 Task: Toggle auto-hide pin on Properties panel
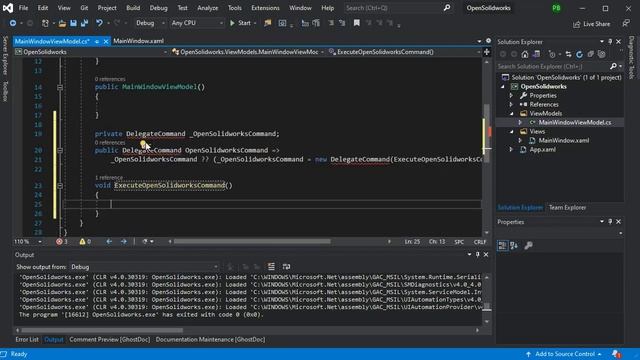[610, 222]
